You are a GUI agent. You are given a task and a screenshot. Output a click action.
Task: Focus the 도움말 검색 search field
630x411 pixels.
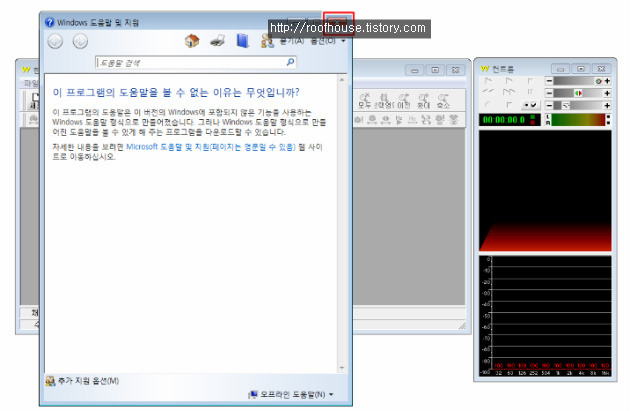[190, 63]
